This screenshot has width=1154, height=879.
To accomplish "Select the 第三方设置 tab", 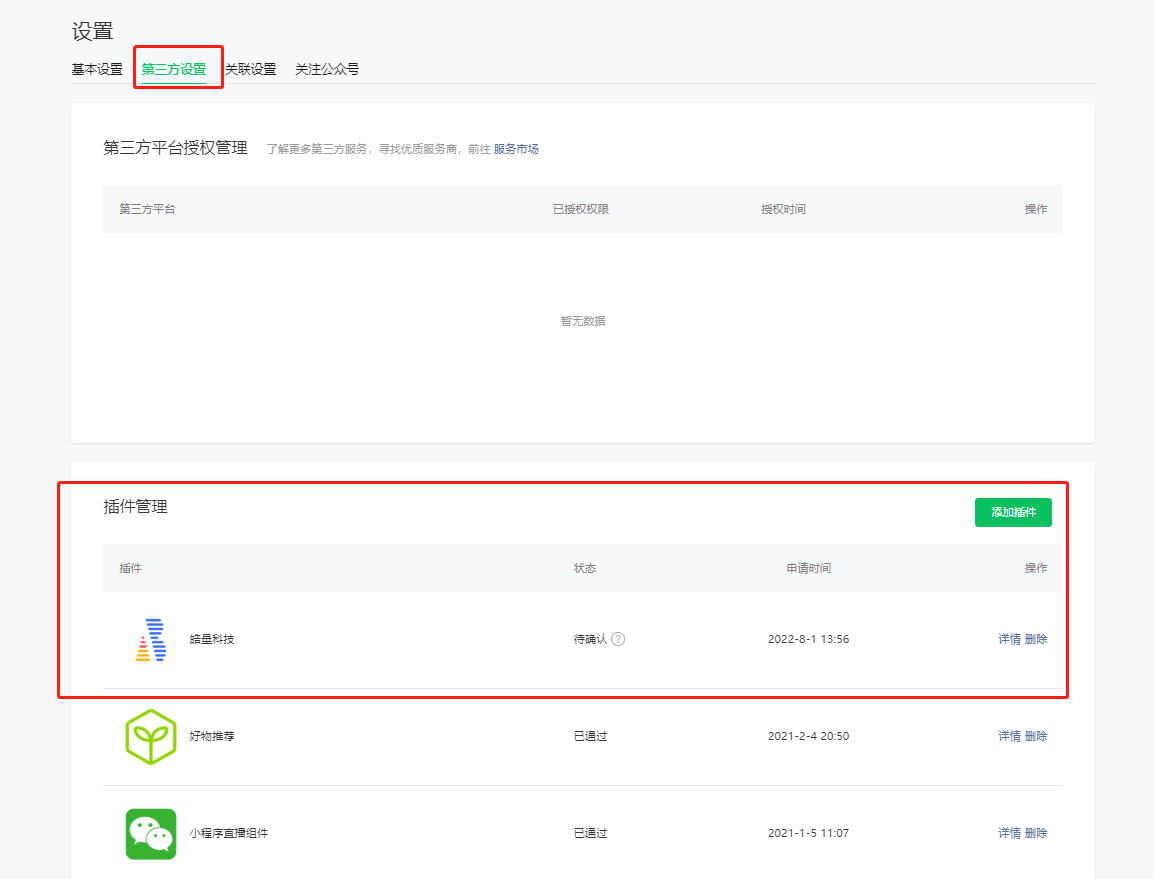I will tap(174, 70).
